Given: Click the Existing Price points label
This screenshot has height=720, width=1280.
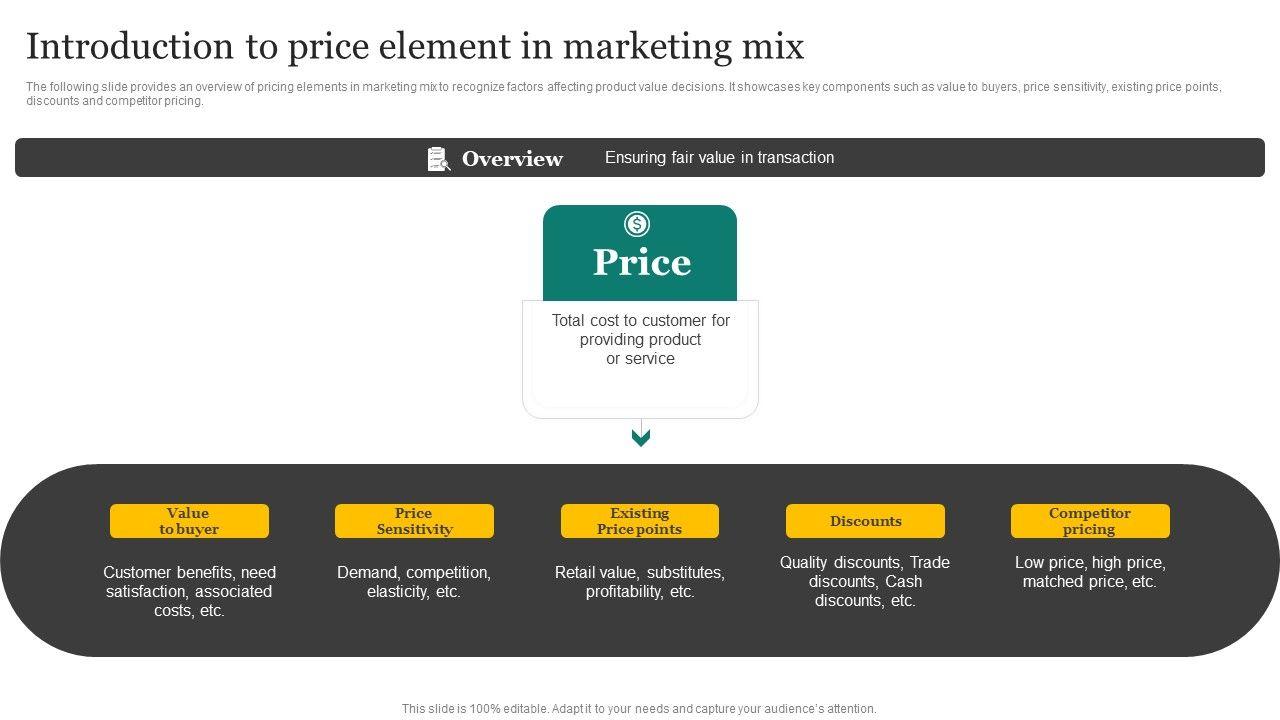Looking at the screenshot, I should 640,521.
